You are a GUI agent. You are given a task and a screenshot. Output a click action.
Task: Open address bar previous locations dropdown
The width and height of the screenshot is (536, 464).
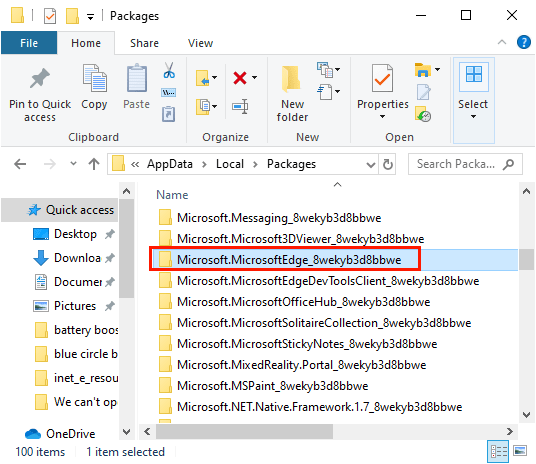(371, 165)
